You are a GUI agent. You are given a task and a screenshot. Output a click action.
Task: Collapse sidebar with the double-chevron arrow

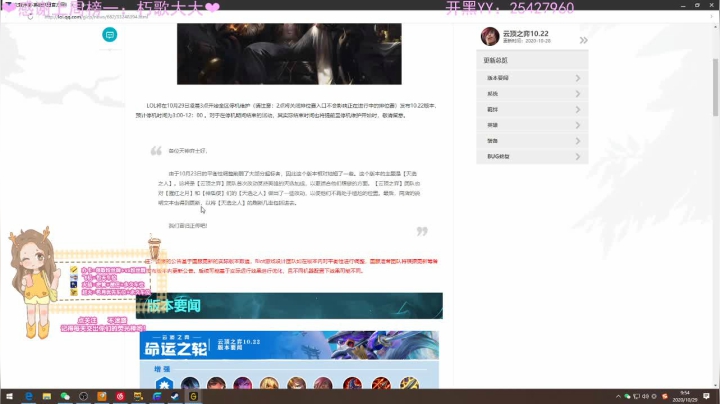click(583, 40)
